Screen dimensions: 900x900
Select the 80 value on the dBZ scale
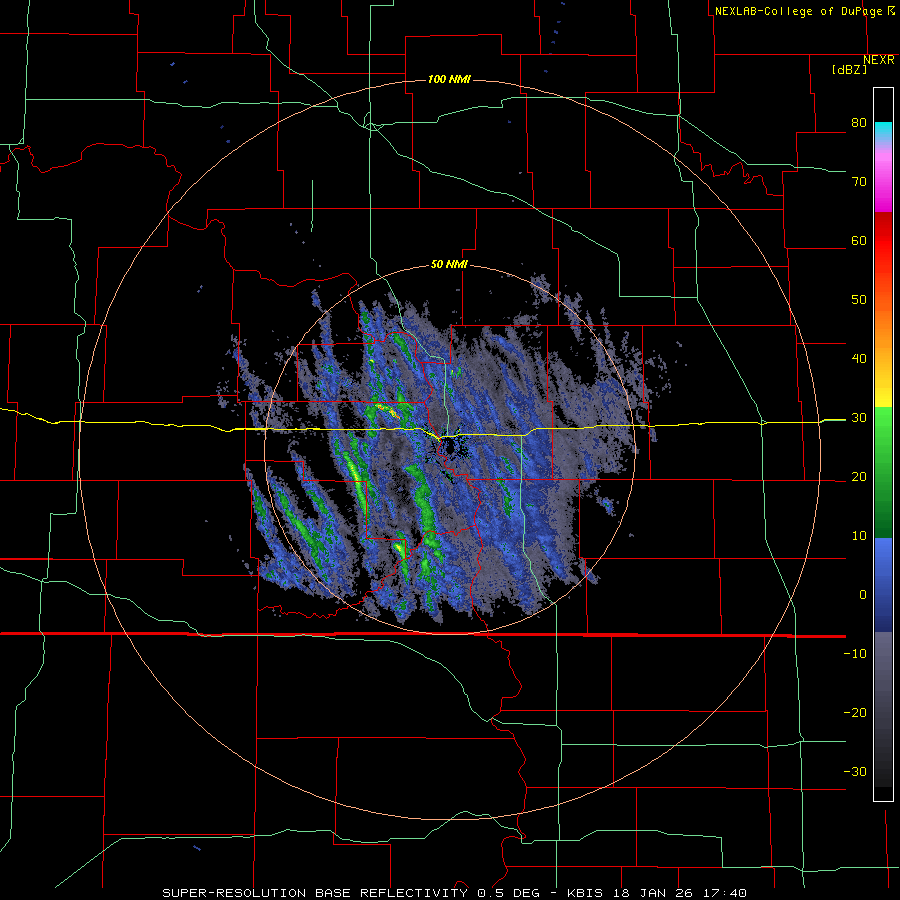pyautogui.click(x=859, y=123)
